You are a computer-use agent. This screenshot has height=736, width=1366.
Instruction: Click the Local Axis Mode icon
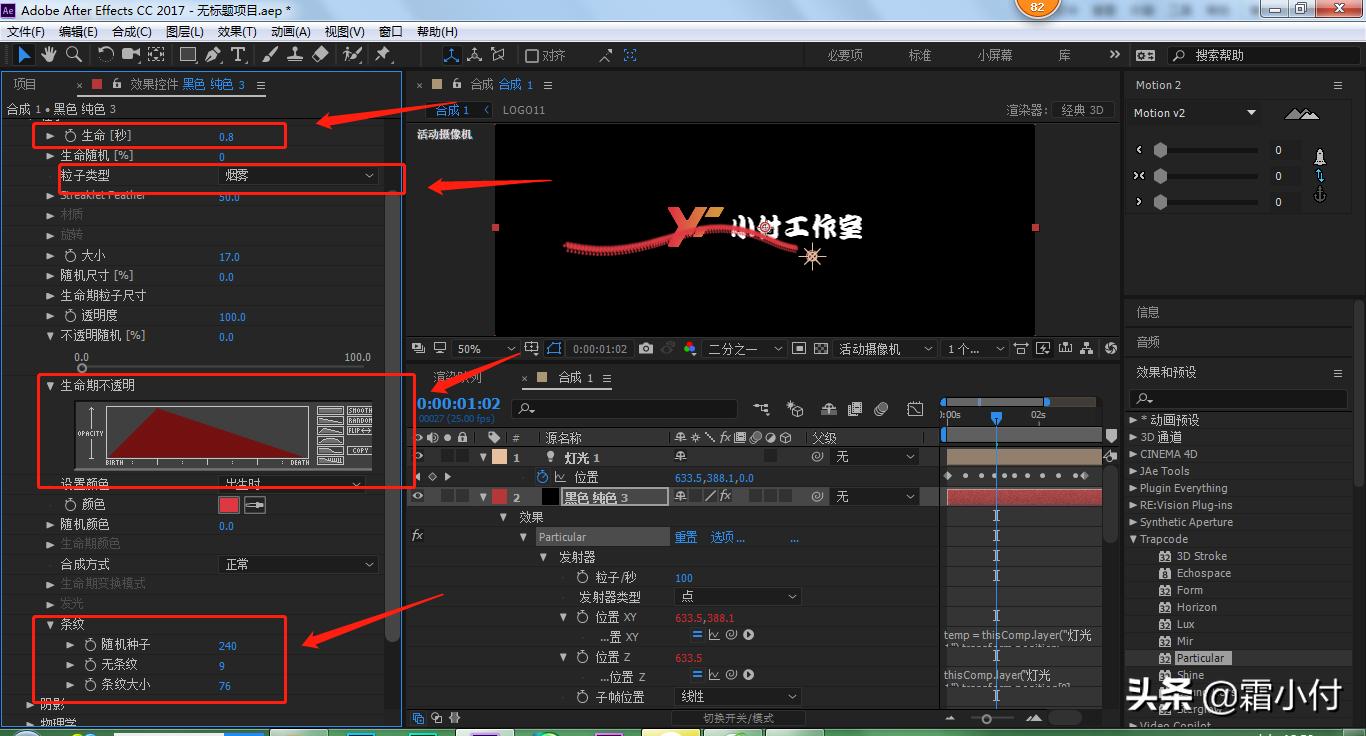pyautogui.click(x=451, y=55)
